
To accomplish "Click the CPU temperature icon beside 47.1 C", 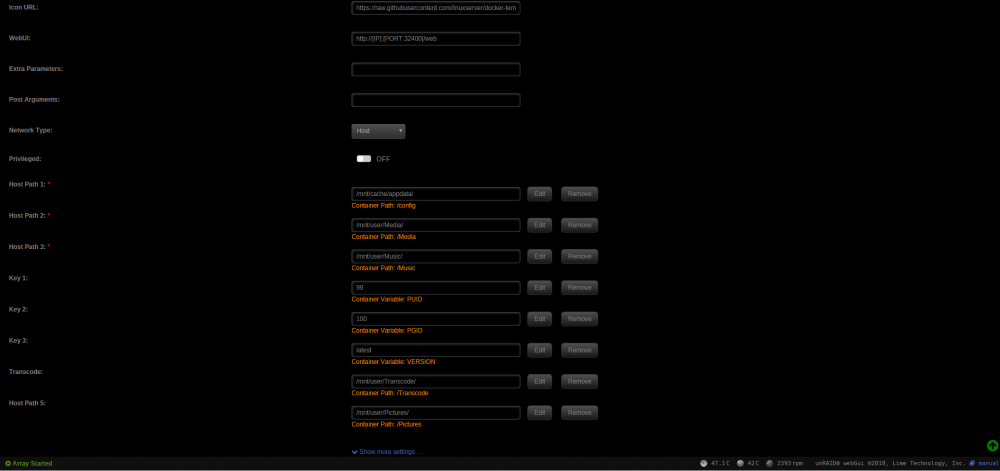I will [x=703, y=463].
